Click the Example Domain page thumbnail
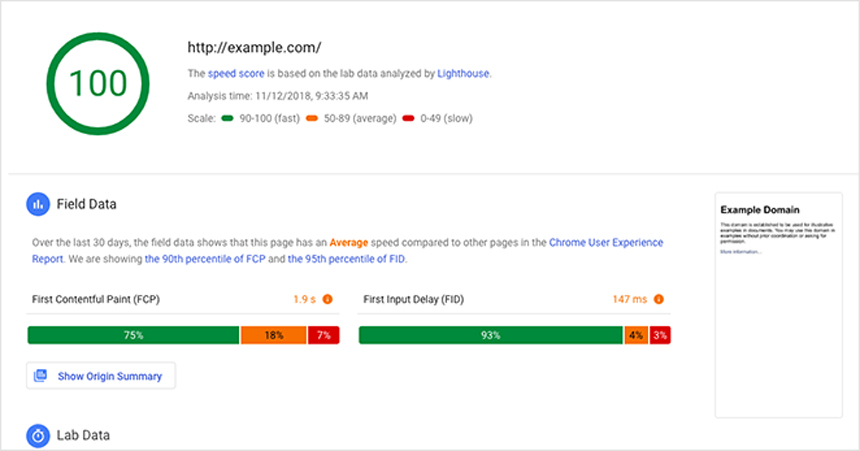This screenshot has width=860, height=451. click(778, 305)
